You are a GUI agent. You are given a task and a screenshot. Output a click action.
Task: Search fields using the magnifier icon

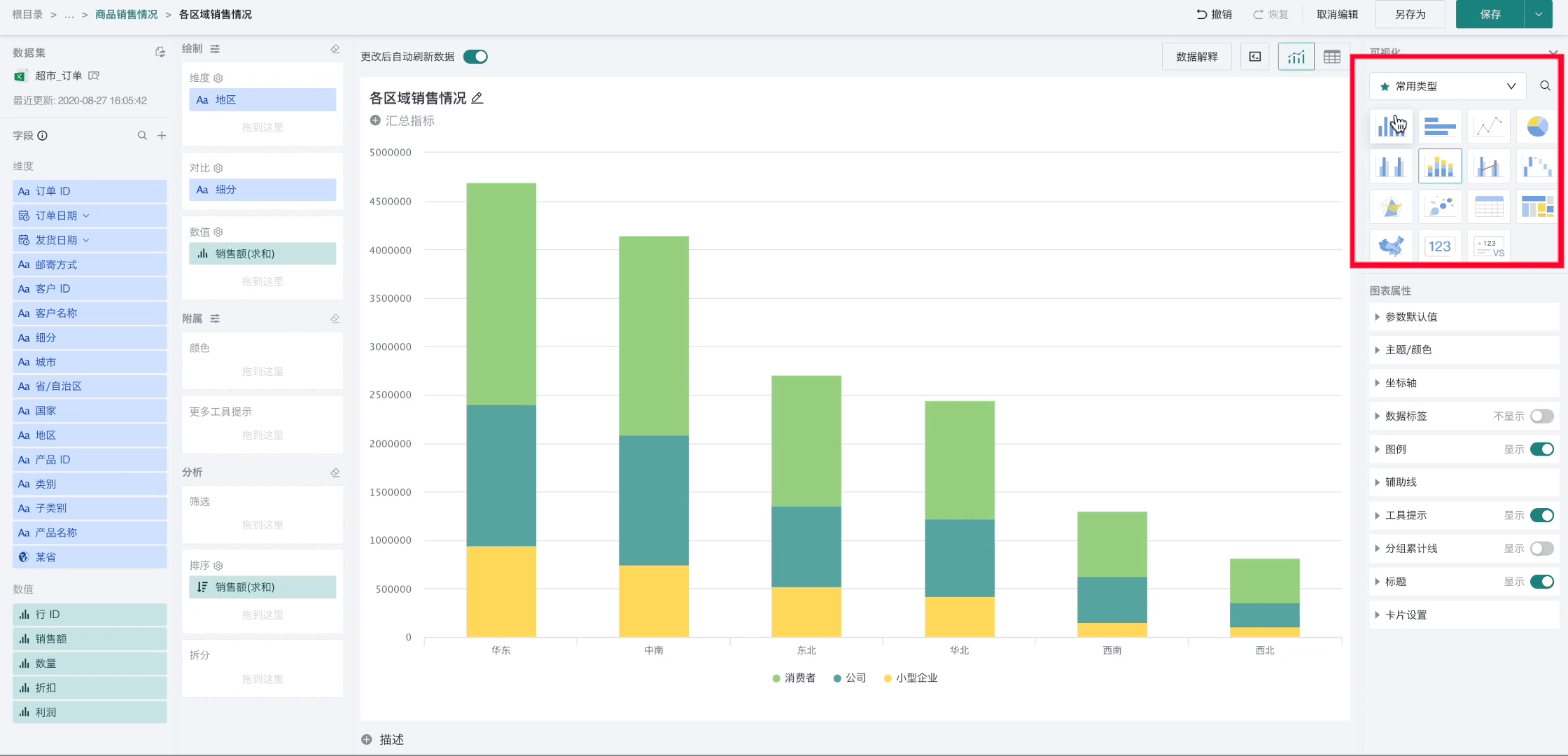tap(142, 136)
